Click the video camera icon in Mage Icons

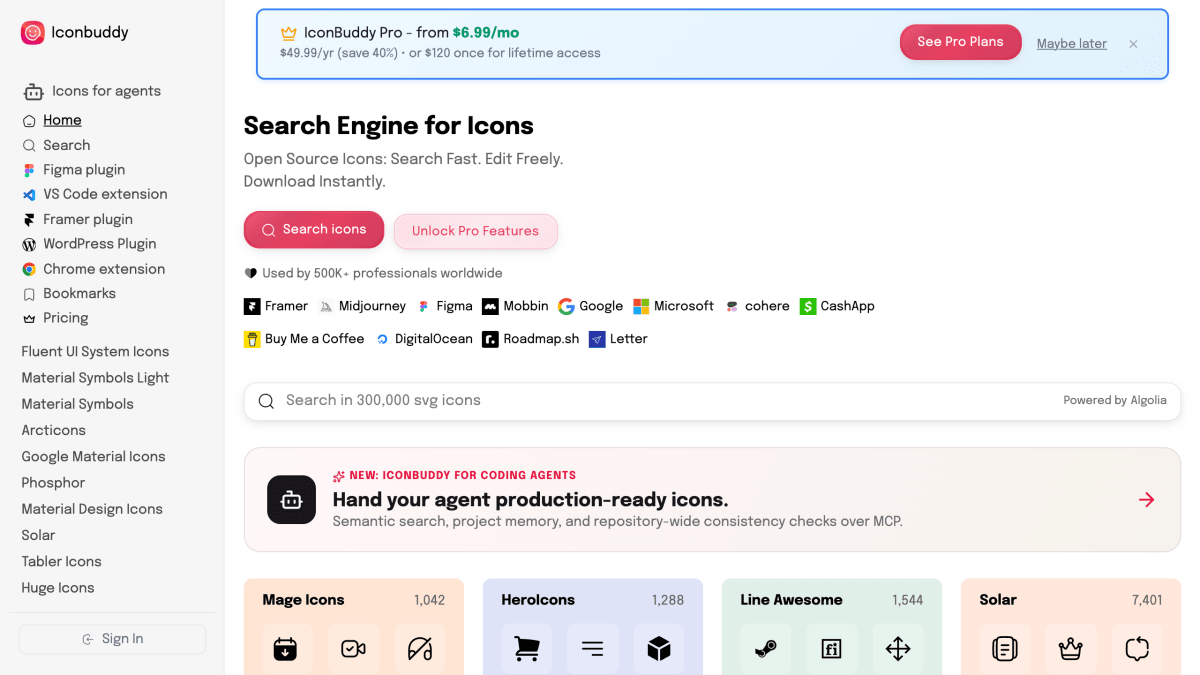click(x=353, y=649)
